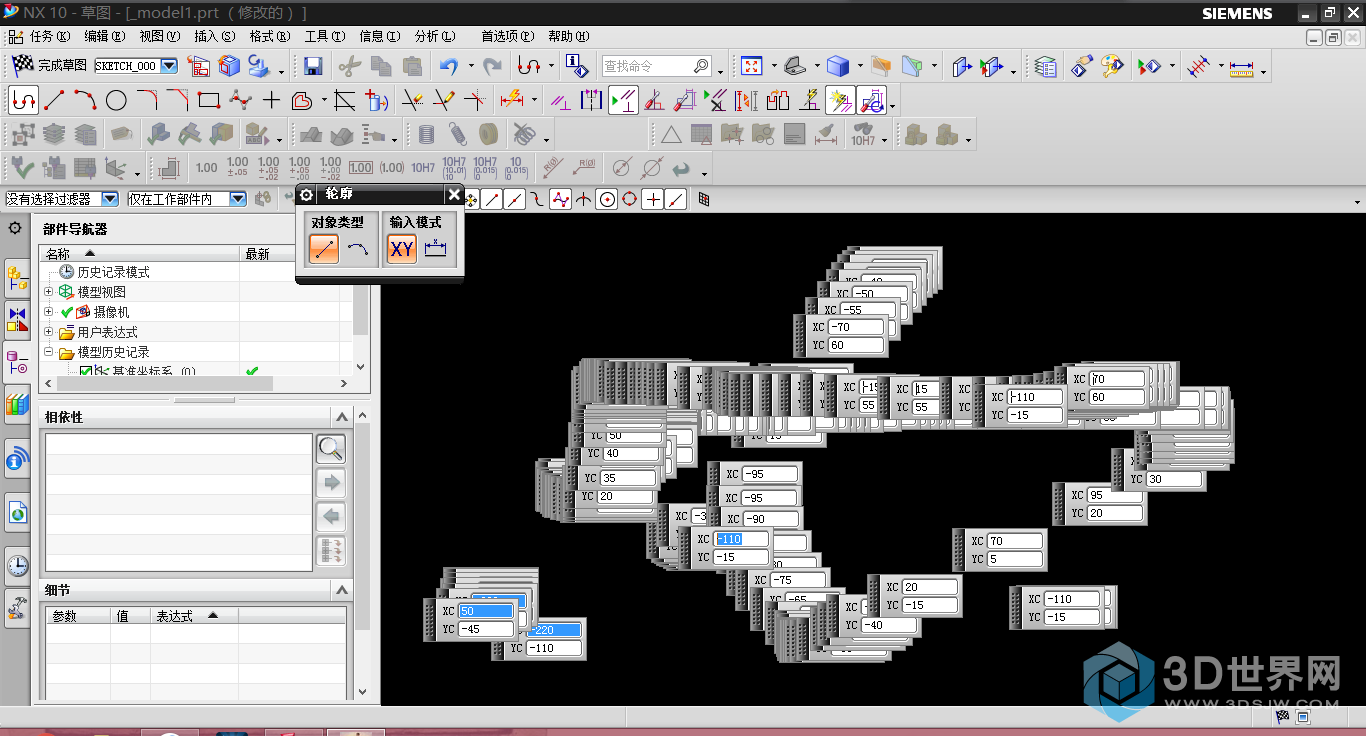Open Profile dialog settings gear
1366x736 pixels.
[307, 194]
